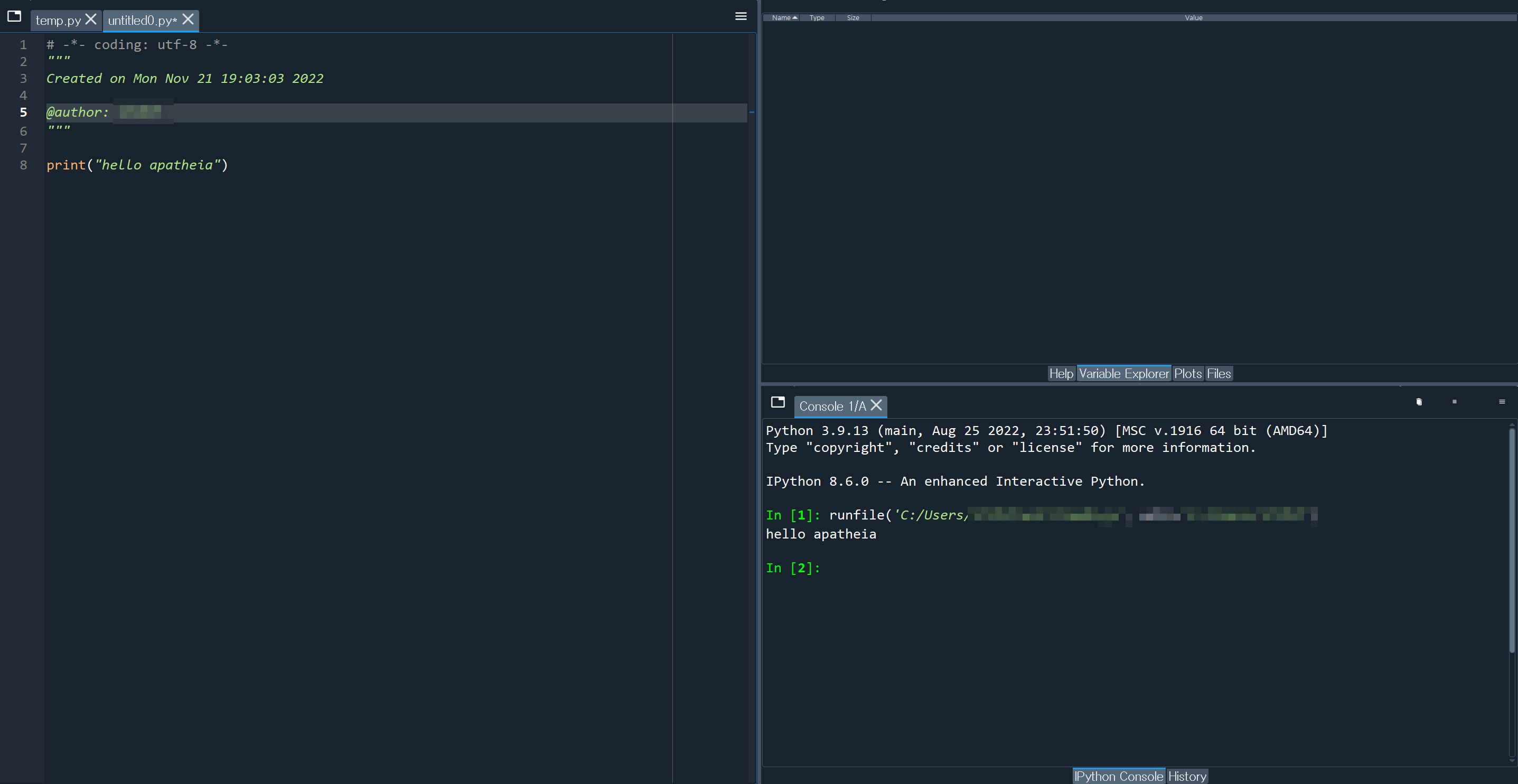Open the Files pane tab
This screenshot has width=1518, height=784.
coord(1219,373)
